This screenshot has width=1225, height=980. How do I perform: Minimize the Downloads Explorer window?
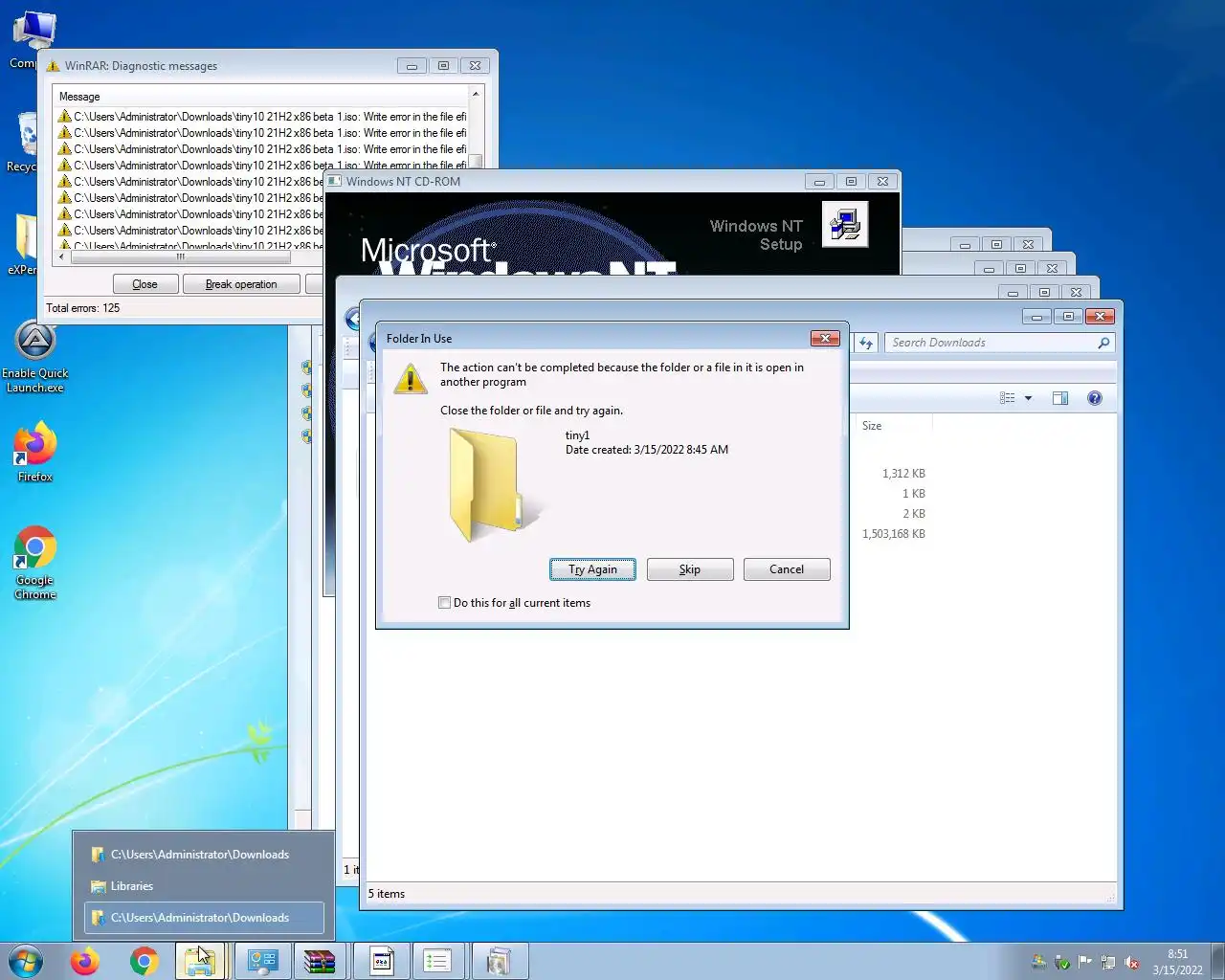pos(1036,317)
